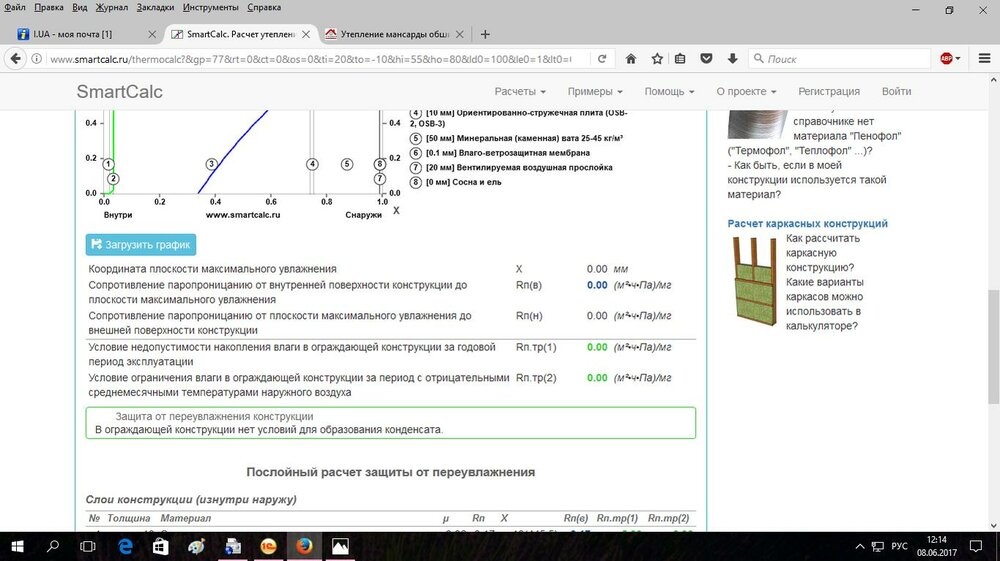
Task: Open Microsoft Edge from the taskbar
Action: 126,546
